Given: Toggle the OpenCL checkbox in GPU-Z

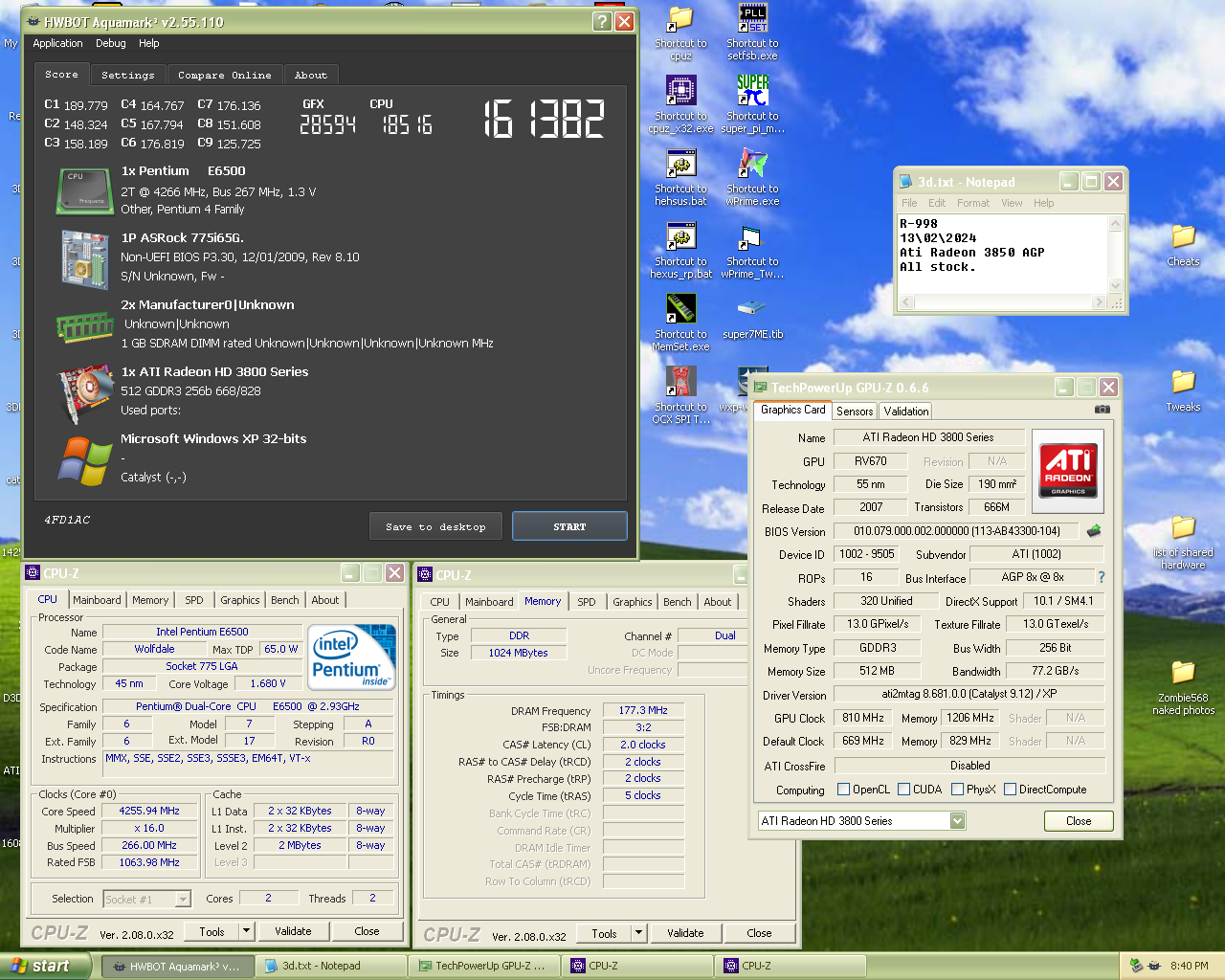Looking at the screenshot, I should click(x=843, y=789).
